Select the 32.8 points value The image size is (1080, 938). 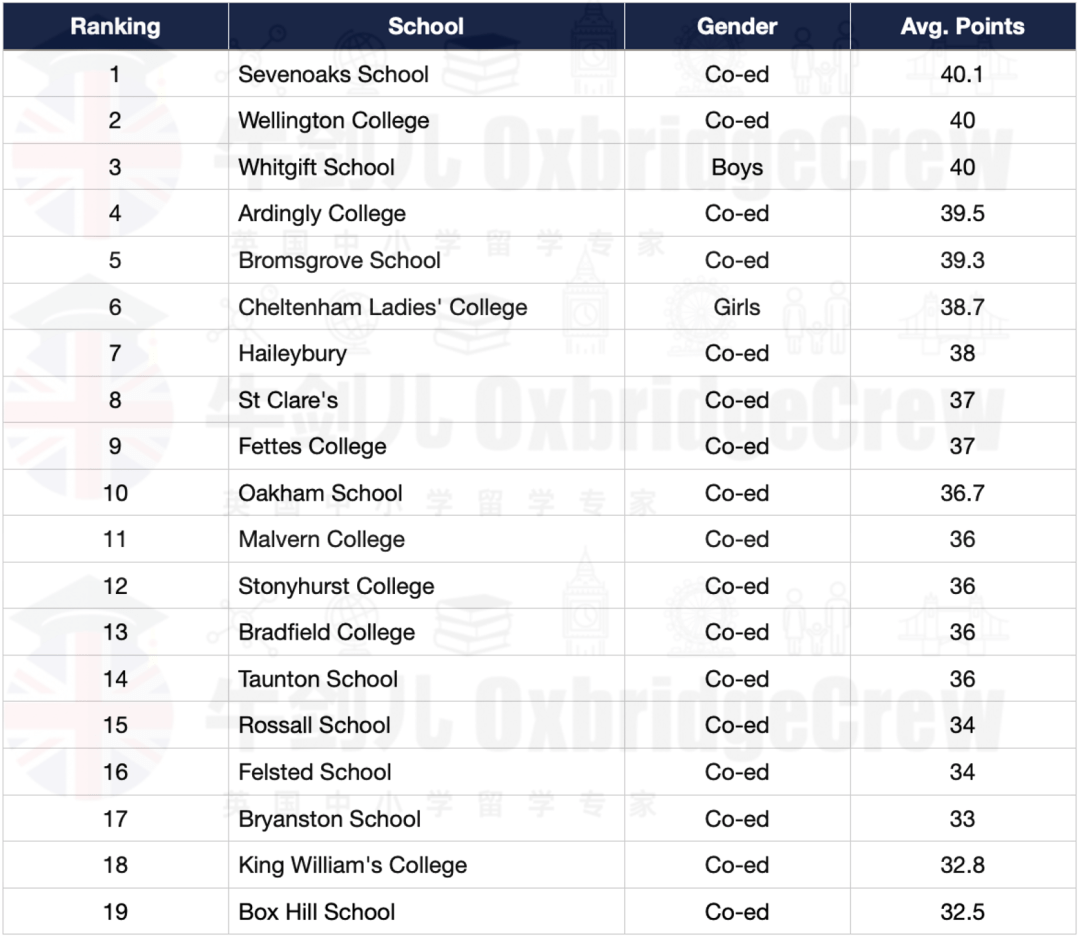pyautogui.click(x=962, y=865)
